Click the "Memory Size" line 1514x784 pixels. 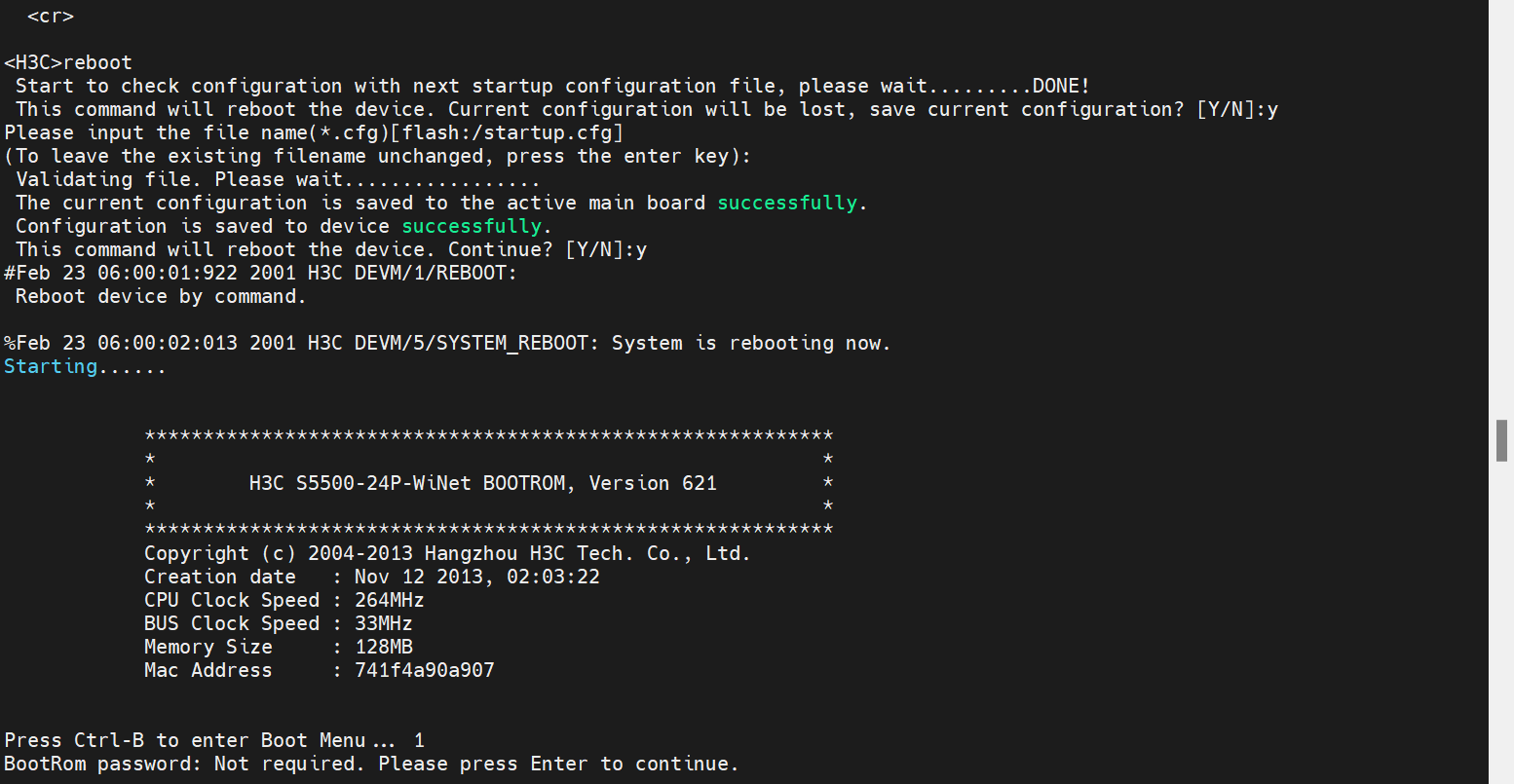tap(278, 648)
